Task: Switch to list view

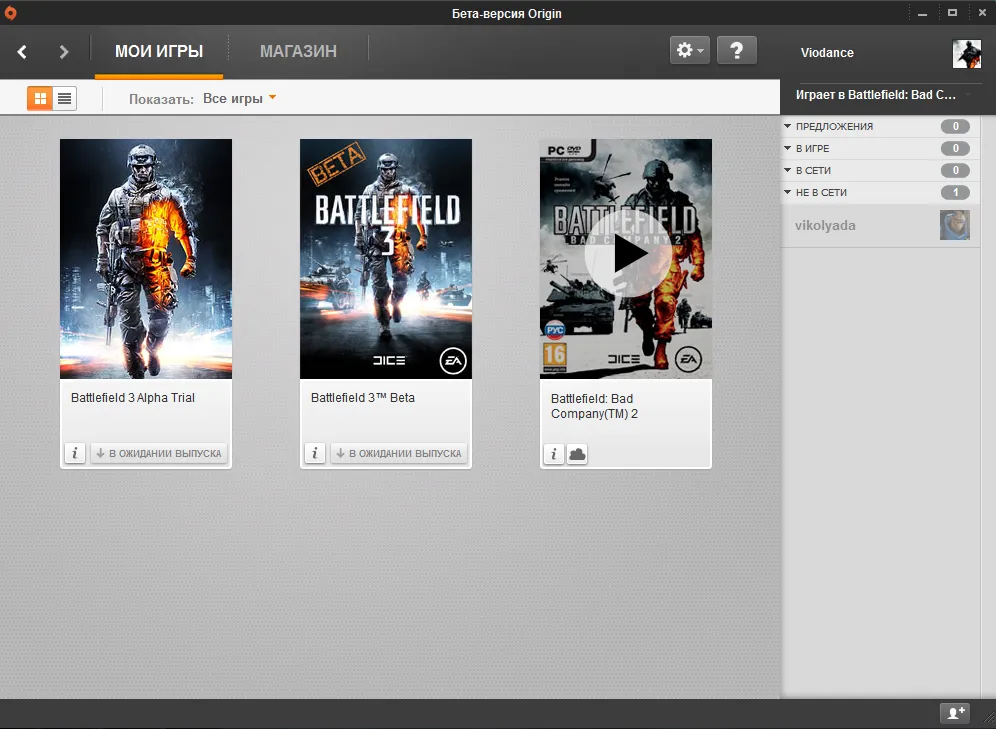Action: (x=65, y=98)
